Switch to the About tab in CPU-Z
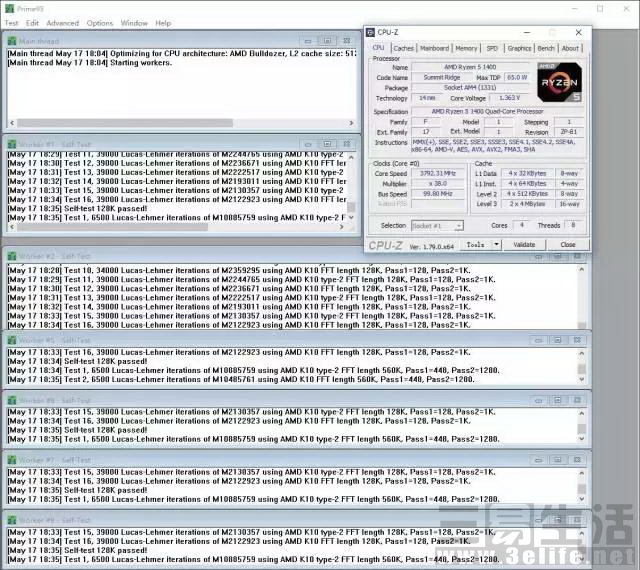Viewport: 640px width, 570px height. (x=570, y=48)
